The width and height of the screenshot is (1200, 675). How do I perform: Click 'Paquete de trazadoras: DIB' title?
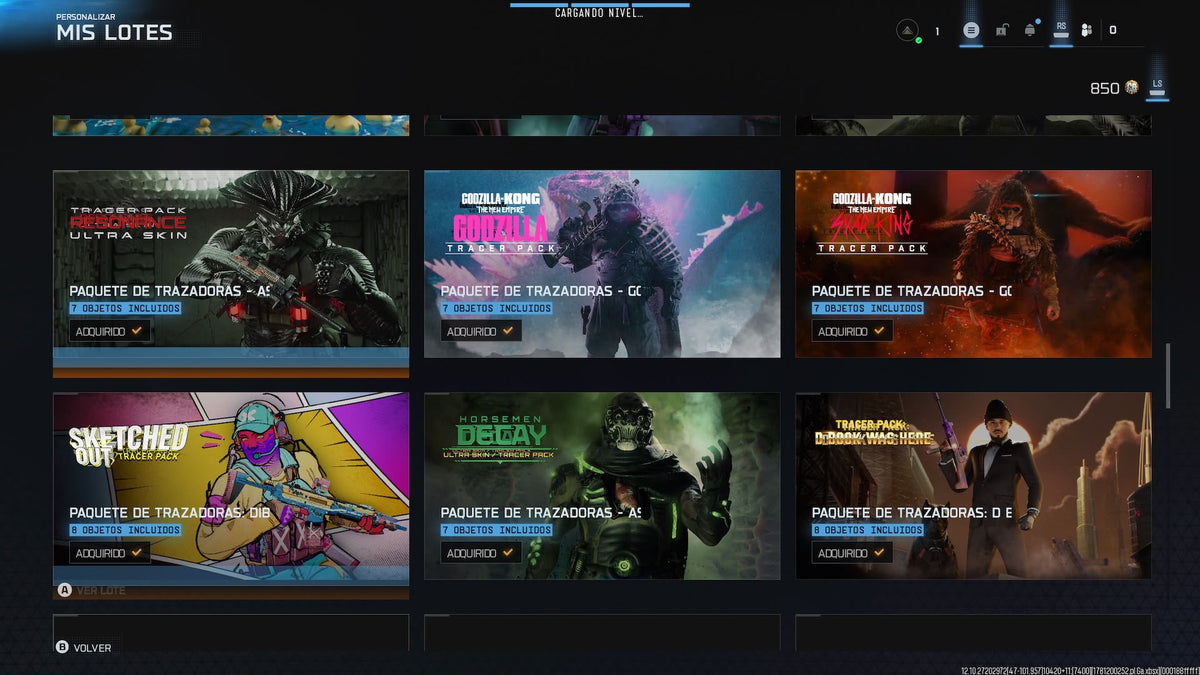170,512
